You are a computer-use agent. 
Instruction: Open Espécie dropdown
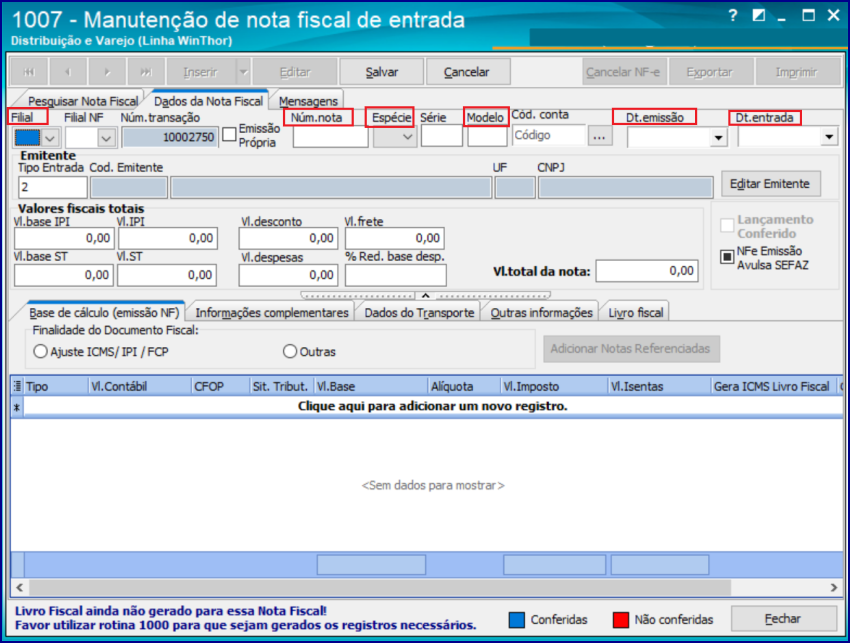(408, 137)
